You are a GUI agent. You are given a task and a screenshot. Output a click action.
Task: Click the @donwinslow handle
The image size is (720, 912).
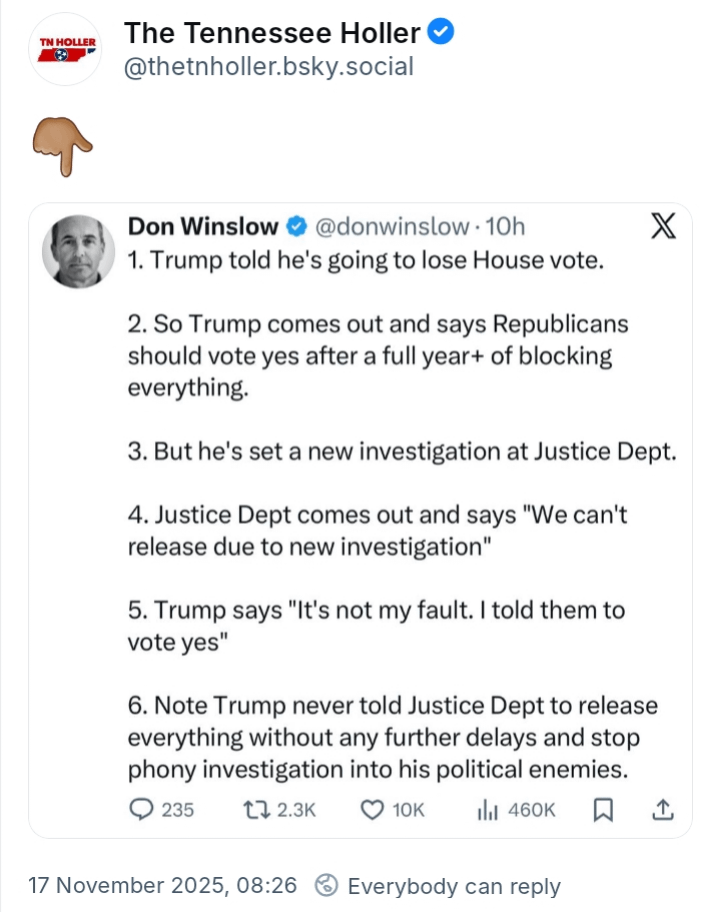pyautogui.click(x=392, y=227)
